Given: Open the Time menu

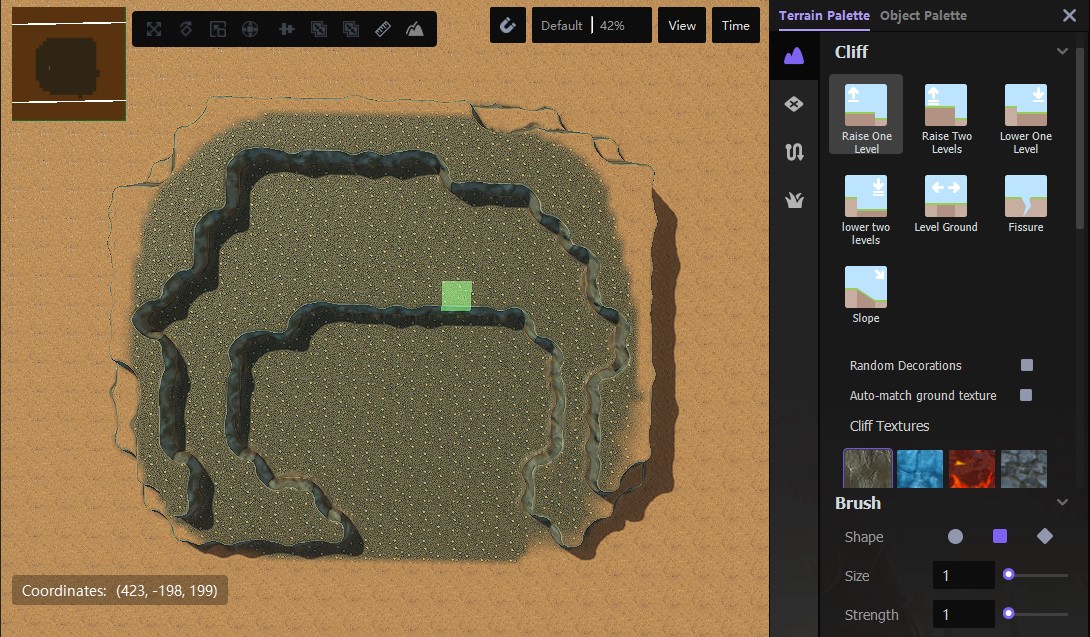Looking at the screenshot, I should (x=735, y=26).
